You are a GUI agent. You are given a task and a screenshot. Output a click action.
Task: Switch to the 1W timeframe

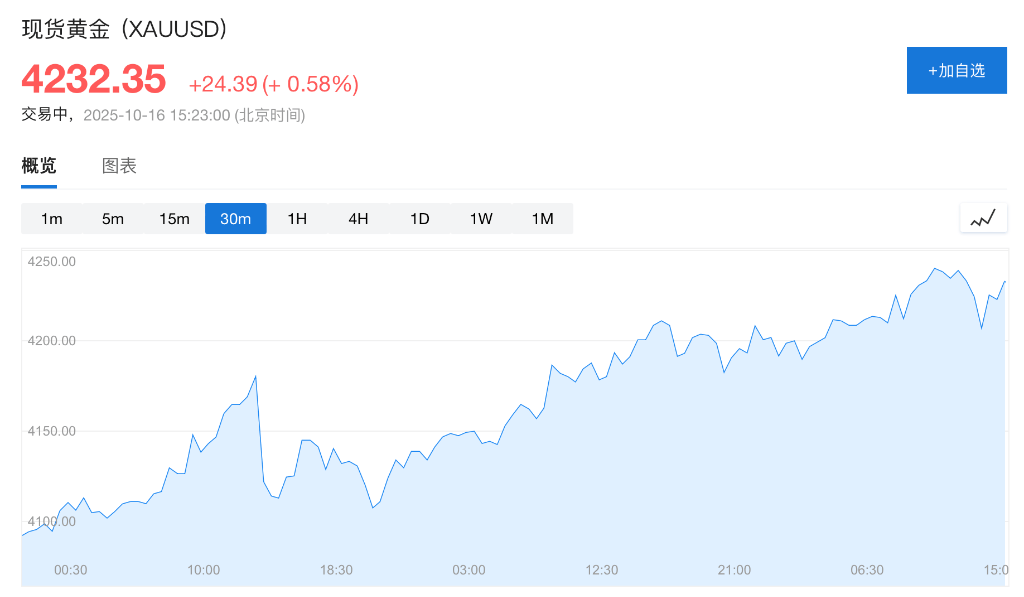[481, 218]
